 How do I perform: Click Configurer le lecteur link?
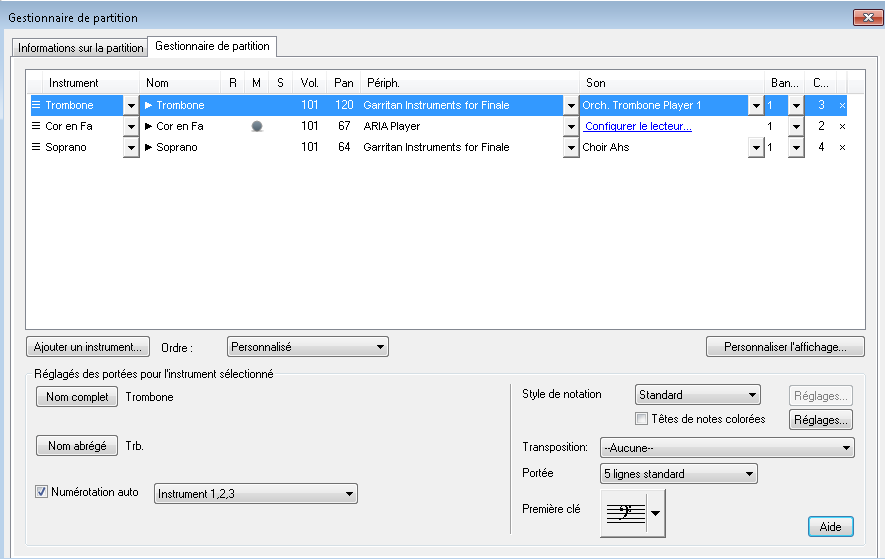pos(638,126)
